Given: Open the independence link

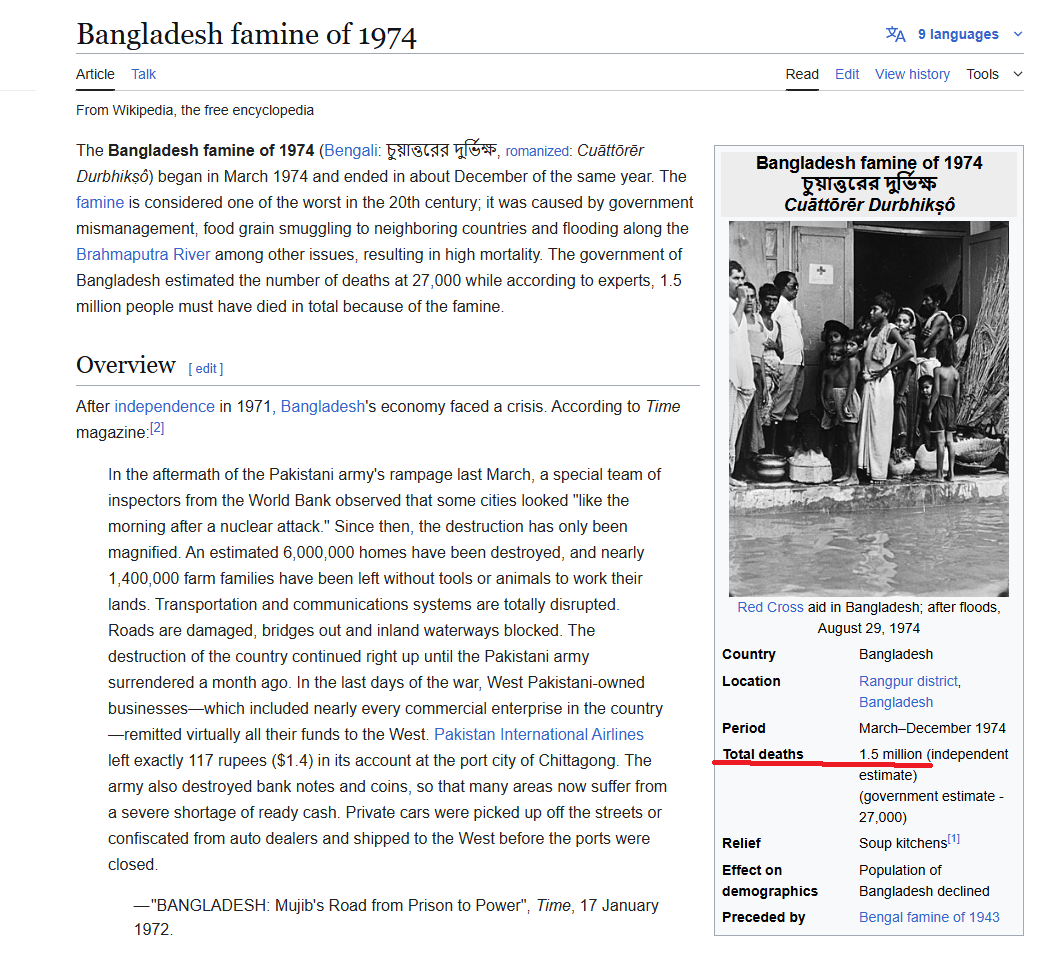Looking at the screenshot, I should coord(164,407).
